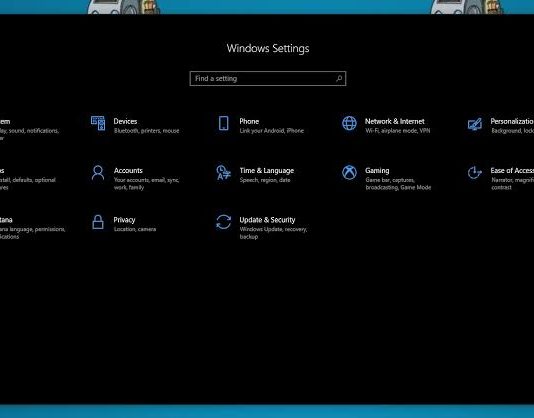Focus the Find a setting field

tap(268, 78)
